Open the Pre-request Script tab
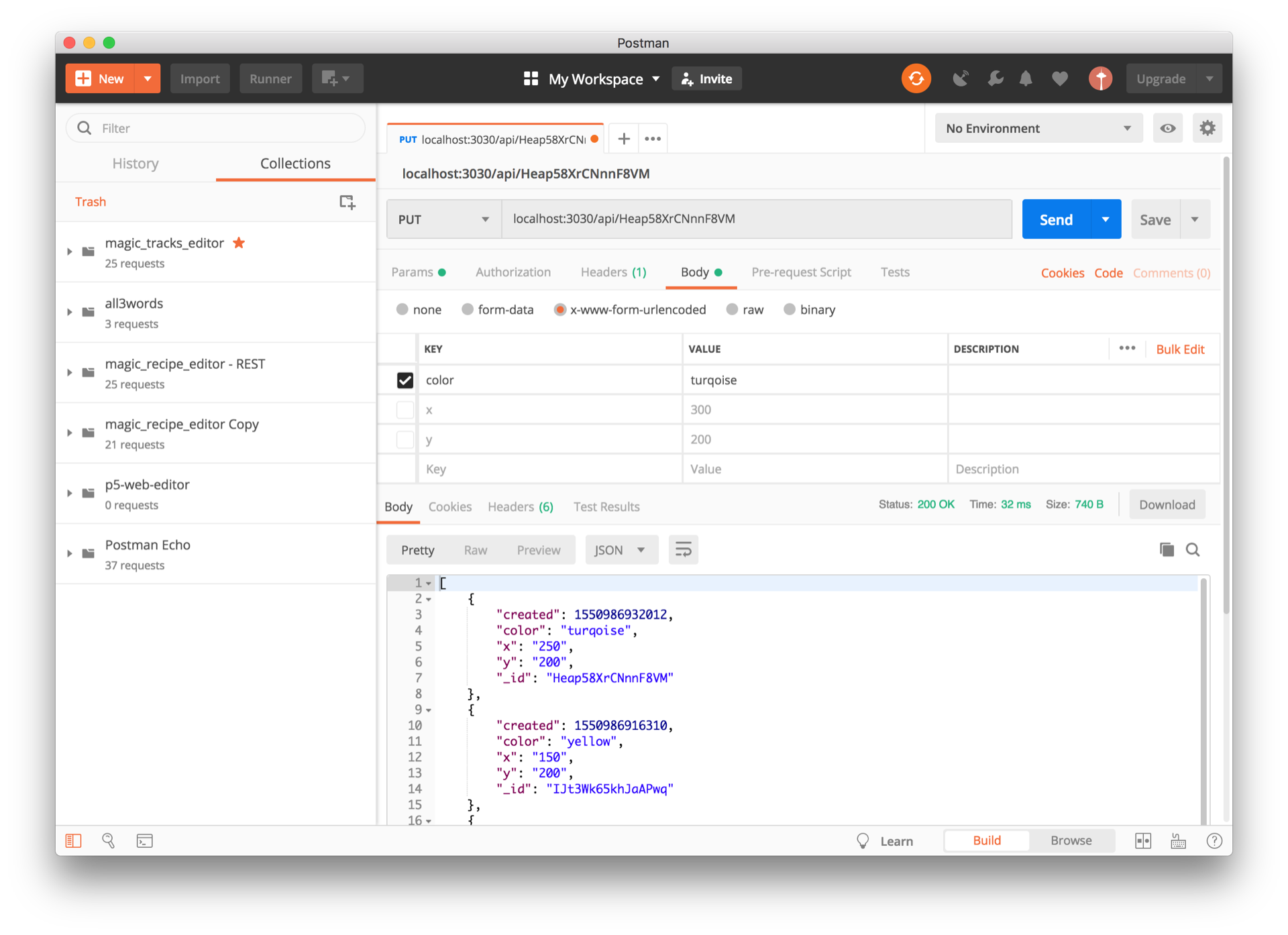The image size is (1288, 935). 801,272
